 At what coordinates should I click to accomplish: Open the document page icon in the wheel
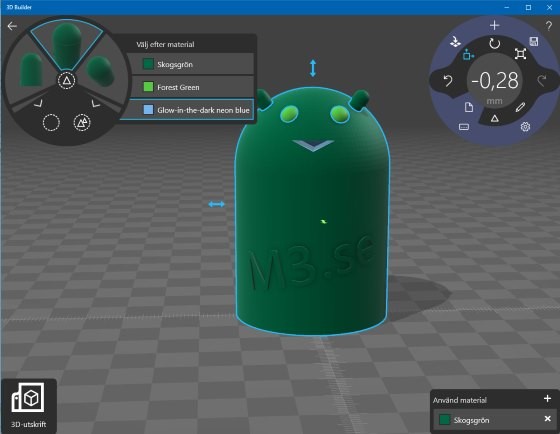[x=469, y=107]
